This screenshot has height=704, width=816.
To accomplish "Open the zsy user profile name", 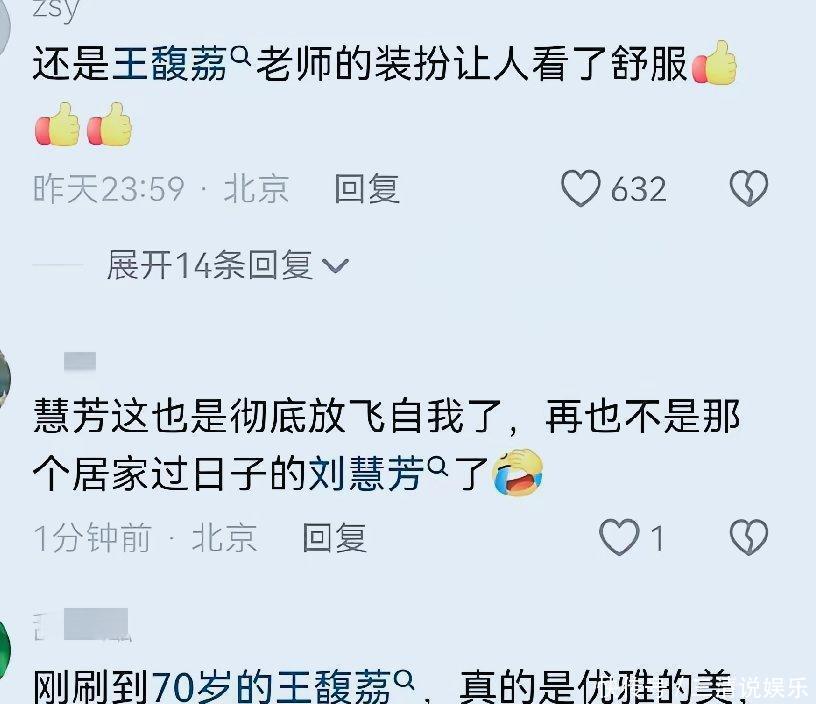I will tap(55, 9).
